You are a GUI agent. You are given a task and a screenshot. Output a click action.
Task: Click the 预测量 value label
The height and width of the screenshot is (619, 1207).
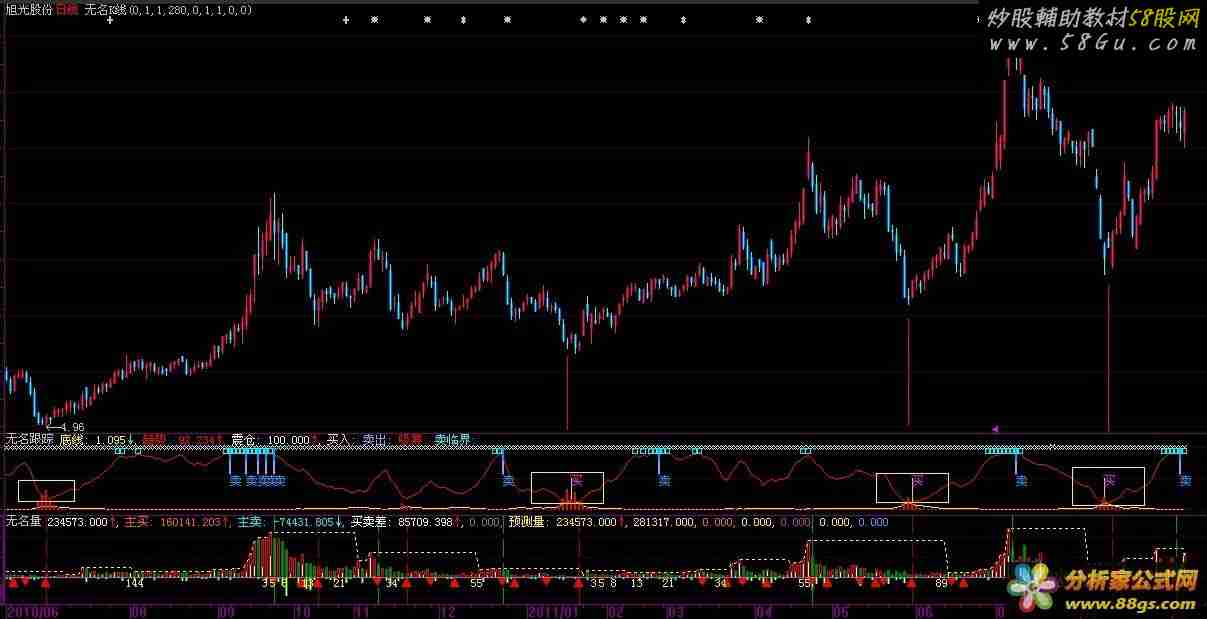coord(527,521)
